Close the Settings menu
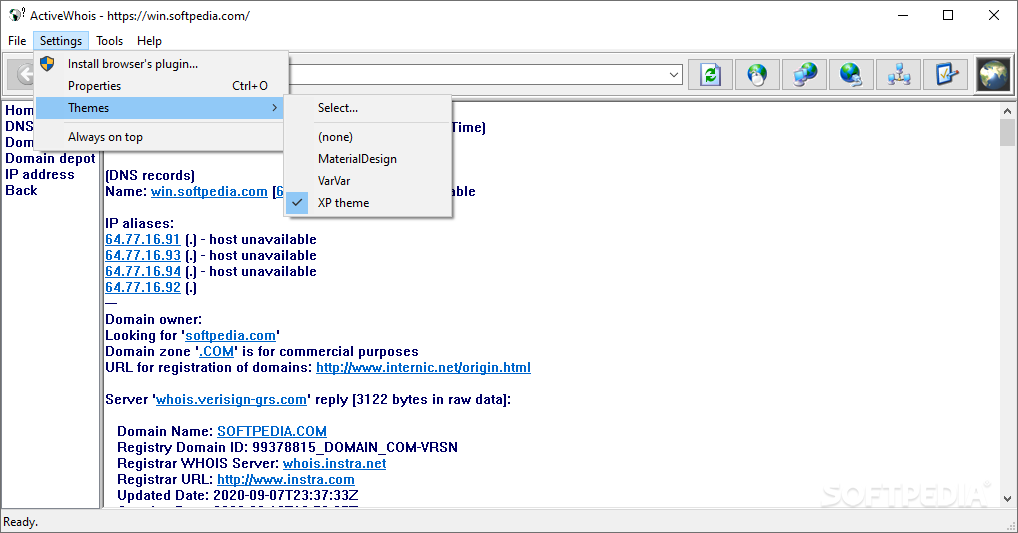 (x=61, y=41)
